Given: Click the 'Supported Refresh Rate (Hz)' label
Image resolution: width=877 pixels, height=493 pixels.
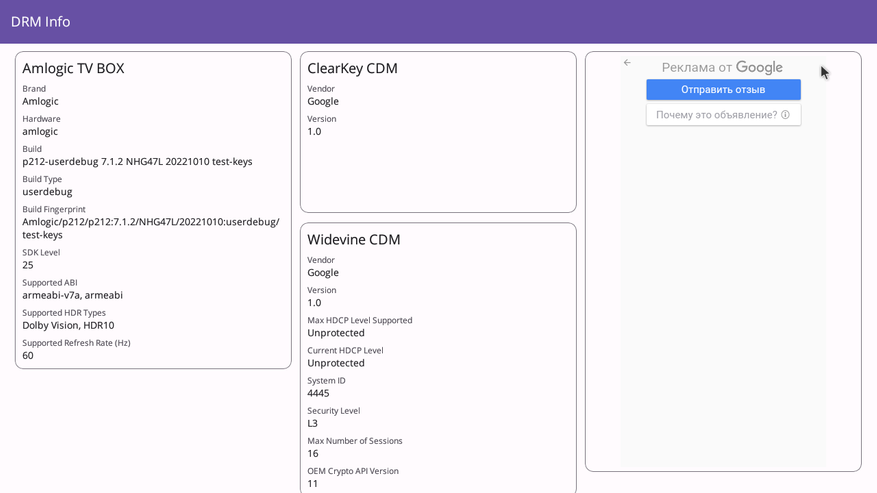Looking at the screenshot, I should click(x=76, y=343).
